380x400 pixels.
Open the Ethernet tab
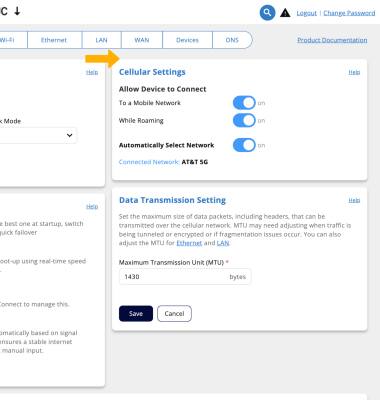(x=54, y=40)
